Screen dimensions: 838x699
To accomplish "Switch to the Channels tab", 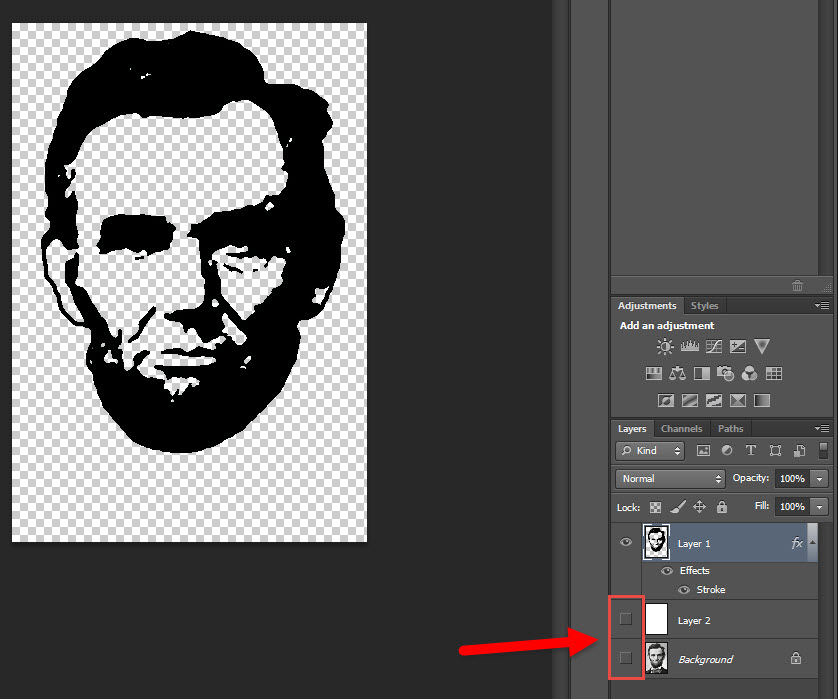I will pyautogui.click(x=681, y=429).
